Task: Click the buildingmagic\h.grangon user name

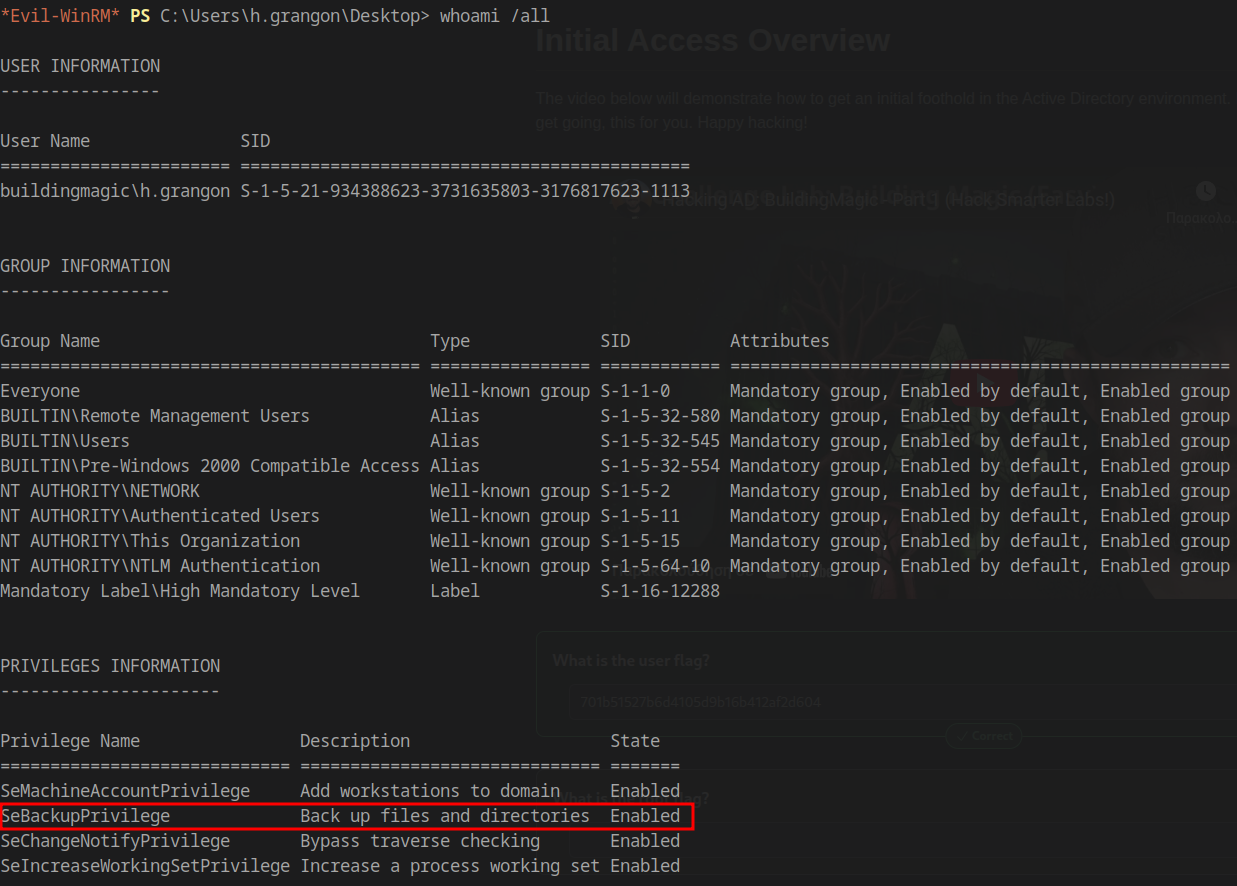Action: pyautogui.click(x=115, y=191)
